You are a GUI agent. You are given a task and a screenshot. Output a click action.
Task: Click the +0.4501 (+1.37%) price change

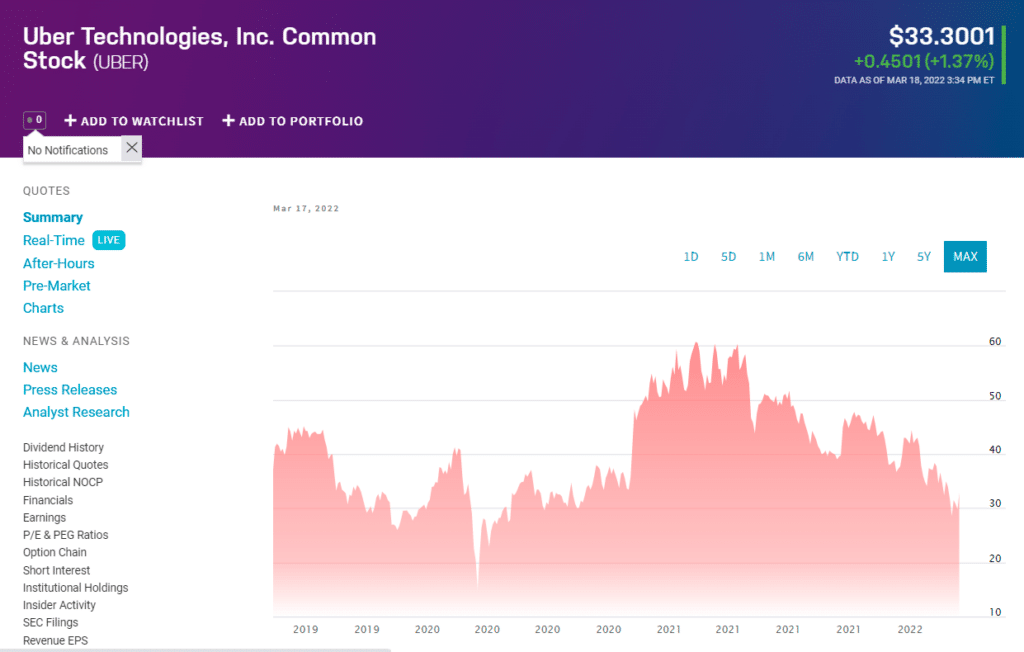(924, 61)
